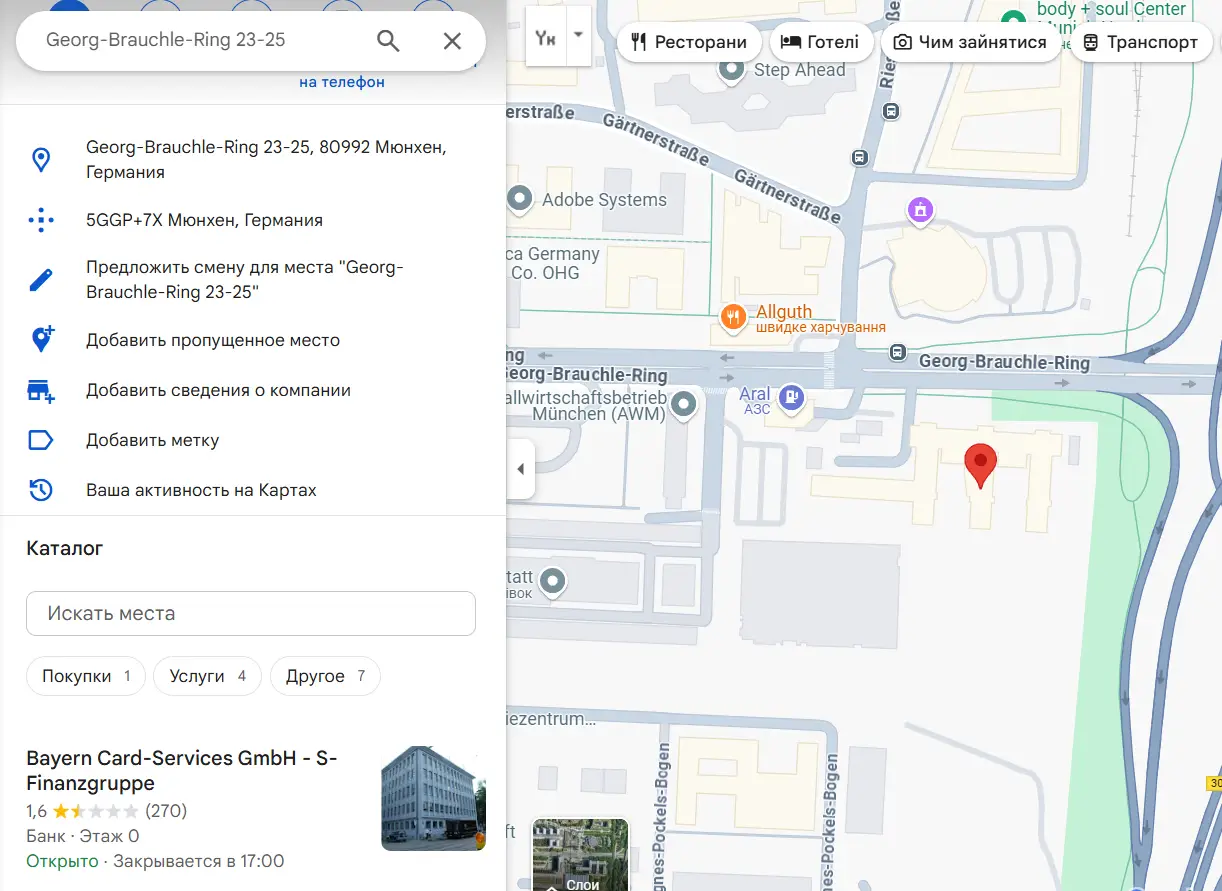
Task: Click the purple marker near Gärtnerstraße
Action: click(920, 210)
